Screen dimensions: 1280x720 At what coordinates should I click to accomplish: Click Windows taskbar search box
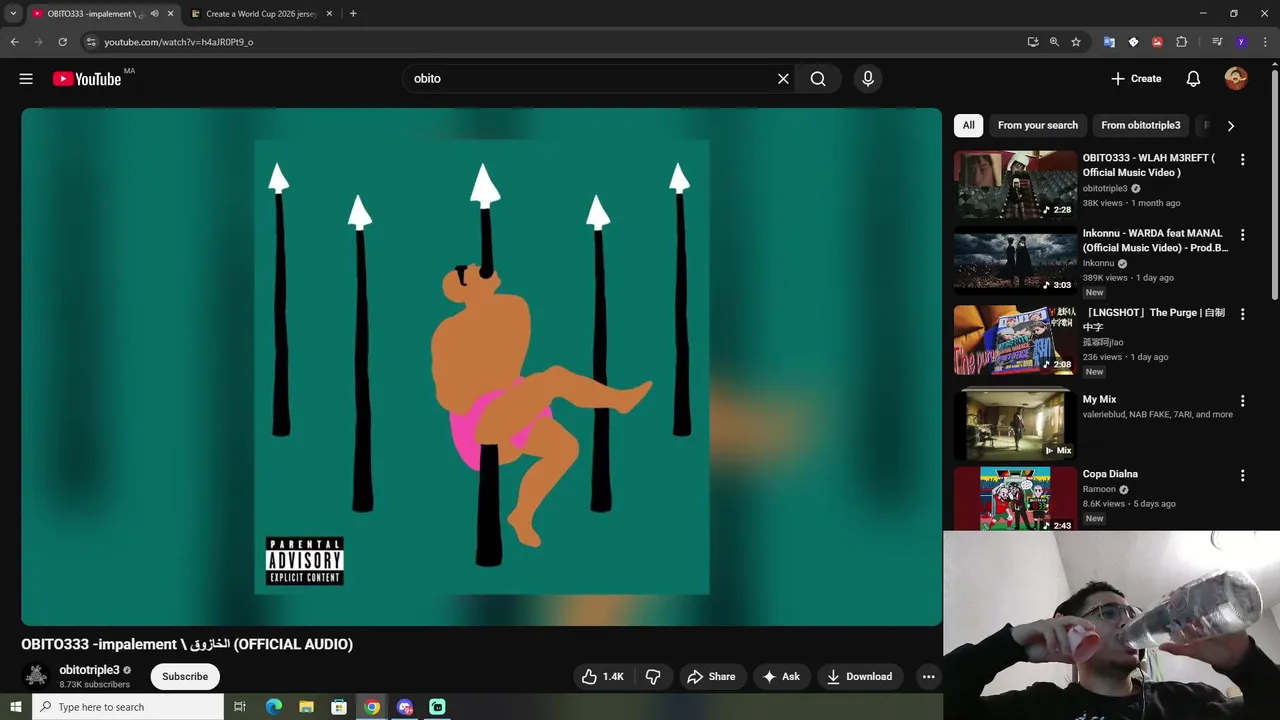128,707
